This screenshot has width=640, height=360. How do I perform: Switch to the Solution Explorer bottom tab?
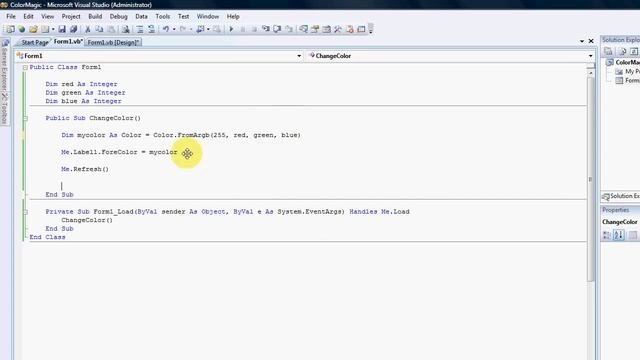coord(621,196)
